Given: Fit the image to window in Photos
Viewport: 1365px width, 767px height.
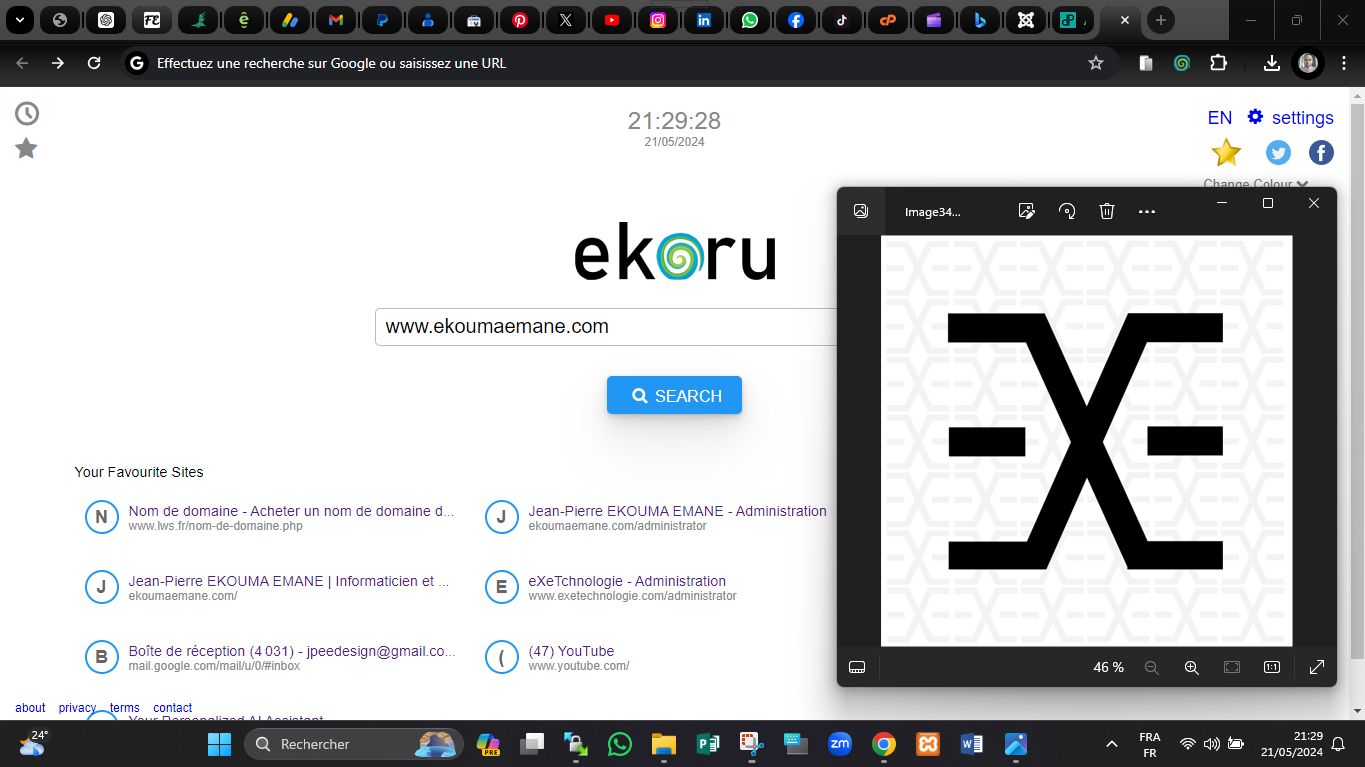Looking at the screenshot, I should coord(1232,667).
